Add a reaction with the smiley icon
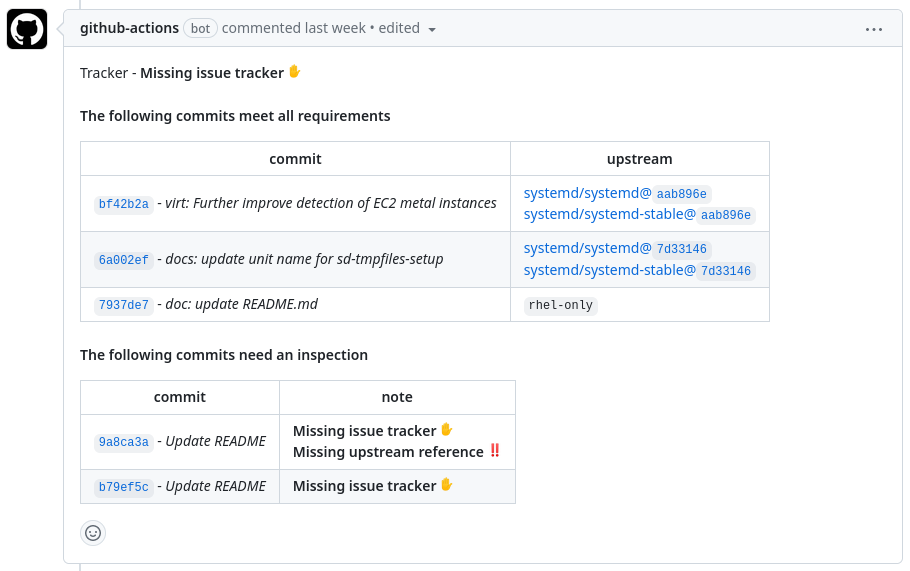 tap(93, 533)
